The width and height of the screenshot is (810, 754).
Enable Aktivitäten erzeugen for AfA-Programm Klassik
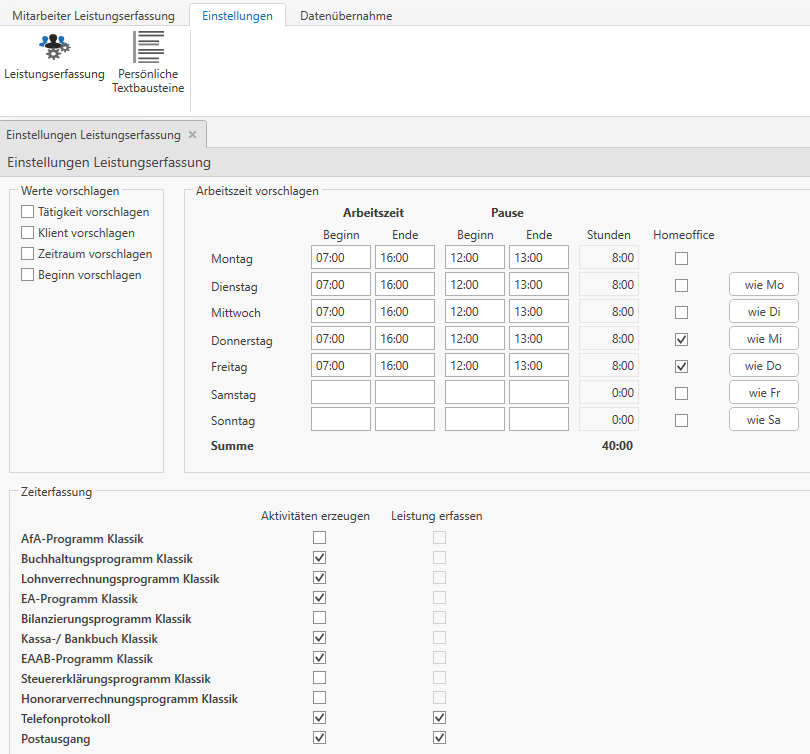320,538
